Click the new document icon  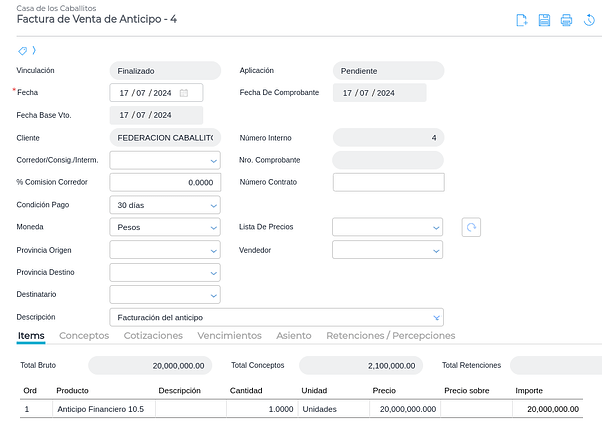pos(521,20)
